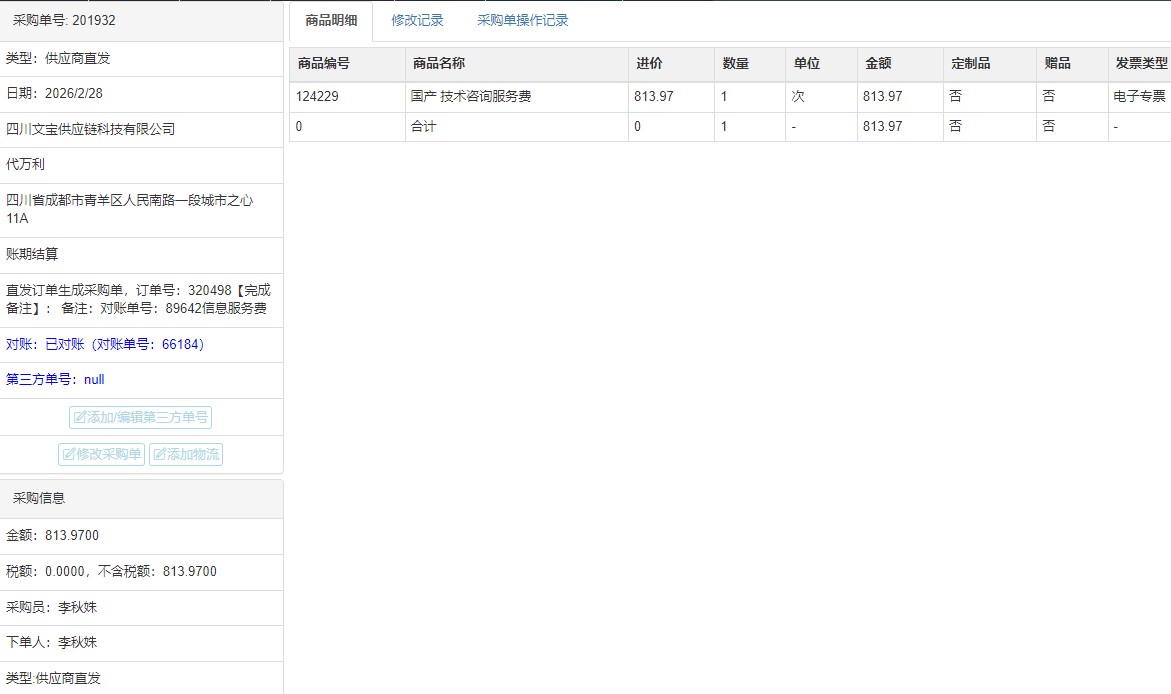Click the 已对账 reconciliation number 66184 text
The width and height of the screenshot is (1171, 694).
(x=105, y=344)
